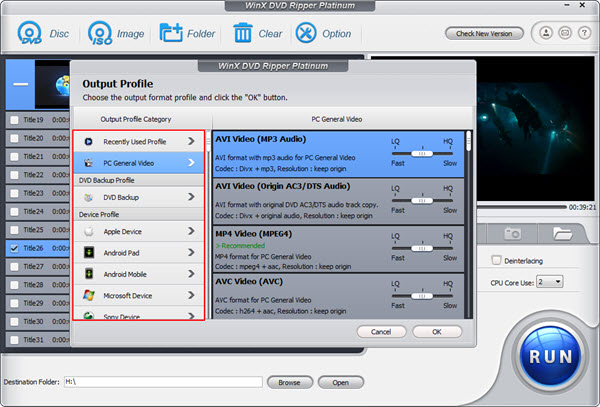Open help with the question mark icon
The height and width of the screenshot is (407, 600).
coord(584,33)
